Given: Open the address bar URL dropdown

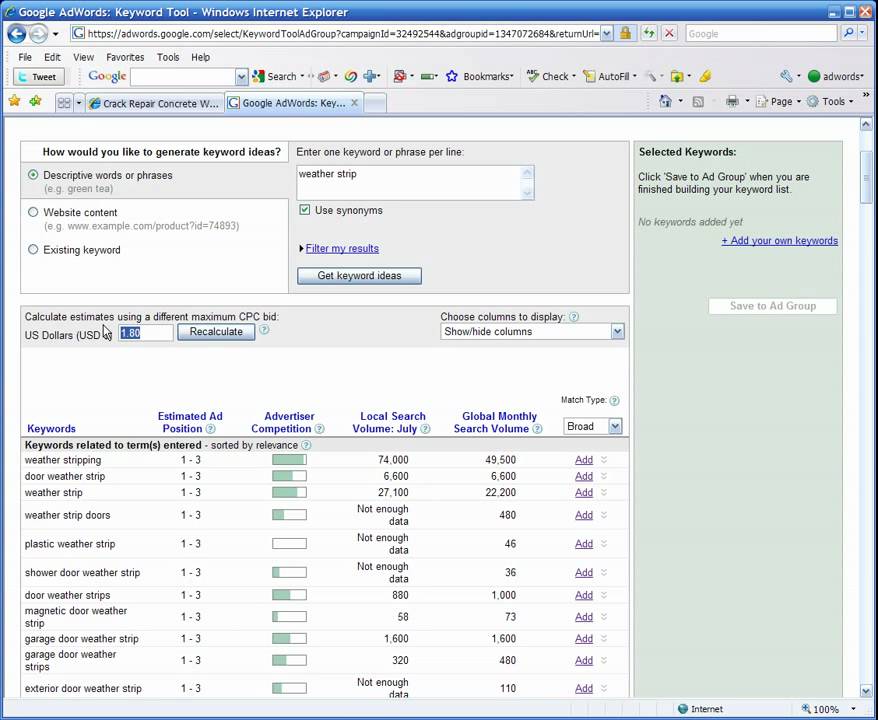Looking at the screenshot, I should click(x=606, y=34).
